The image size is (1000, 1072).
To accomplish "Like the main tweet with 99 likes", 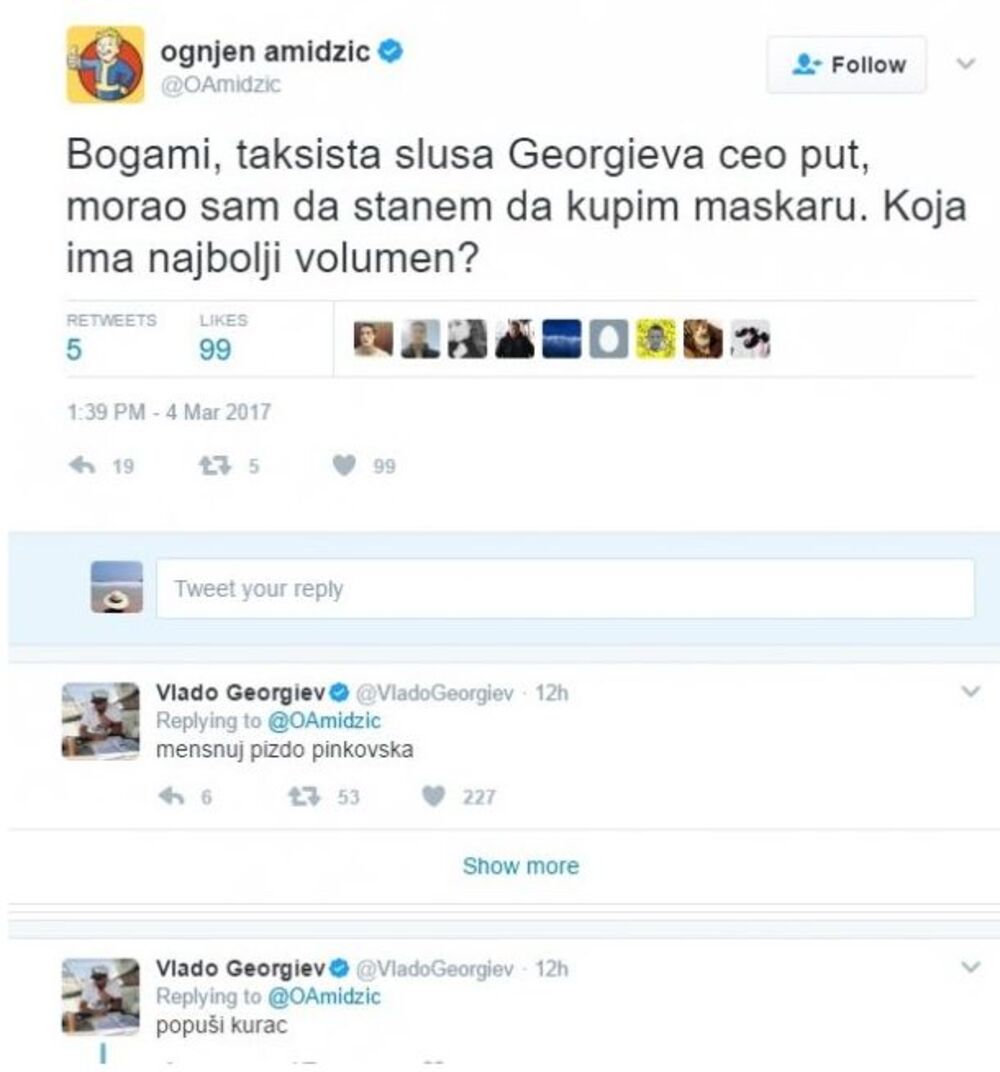I will 345,466.
